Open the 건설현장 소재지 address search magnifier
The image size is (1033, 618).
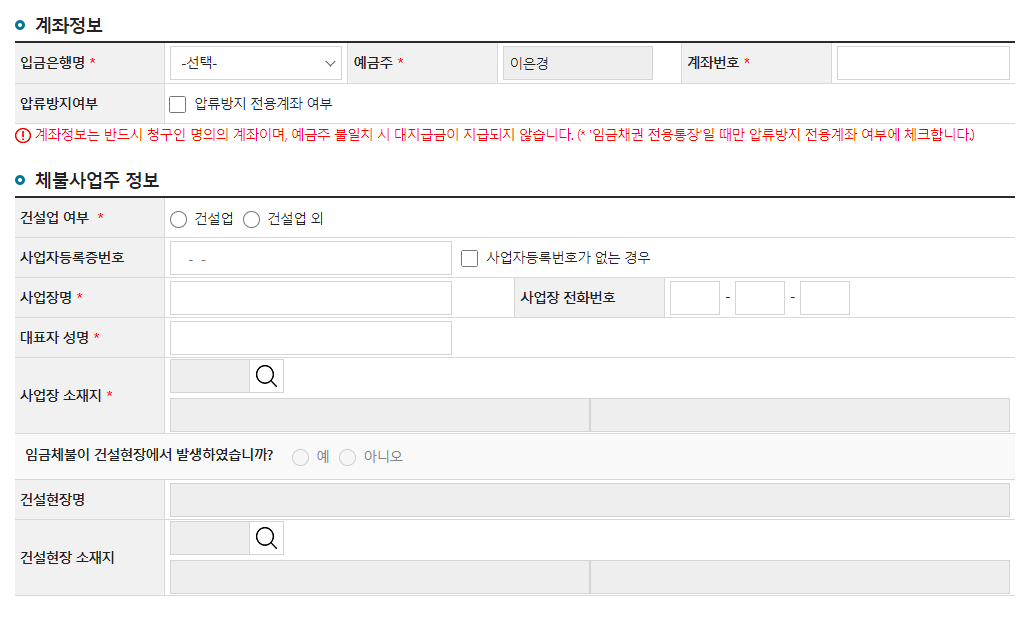(265, 537)
